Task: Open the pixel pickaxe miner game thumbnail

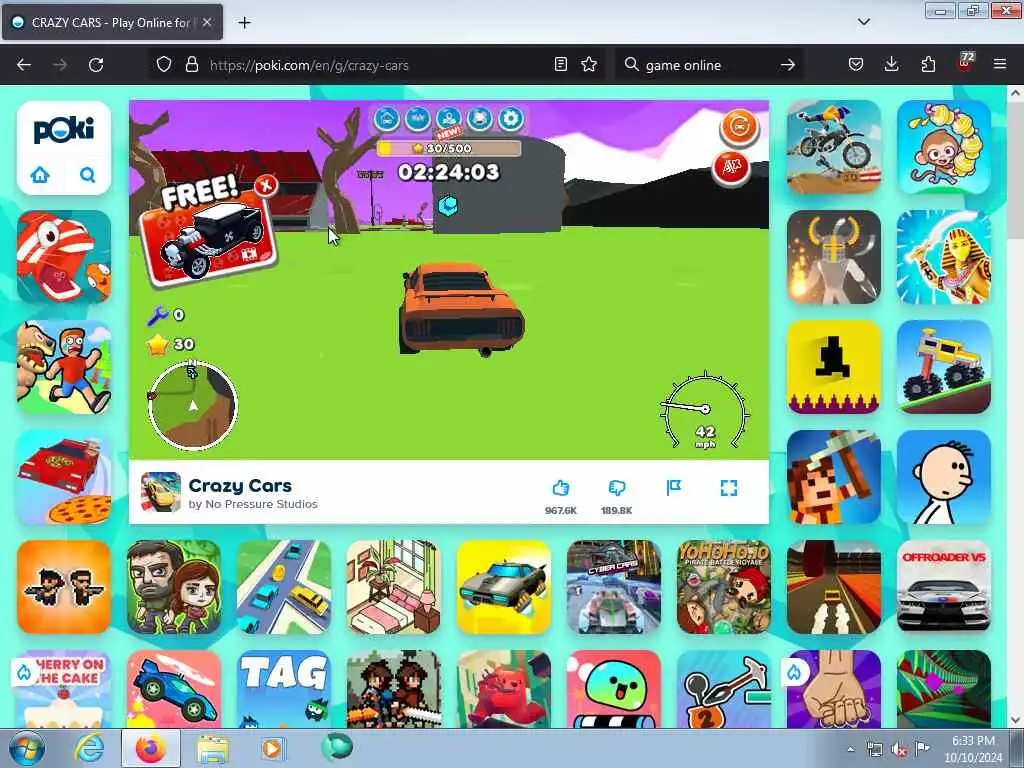Action: click(x=834, y=477)
